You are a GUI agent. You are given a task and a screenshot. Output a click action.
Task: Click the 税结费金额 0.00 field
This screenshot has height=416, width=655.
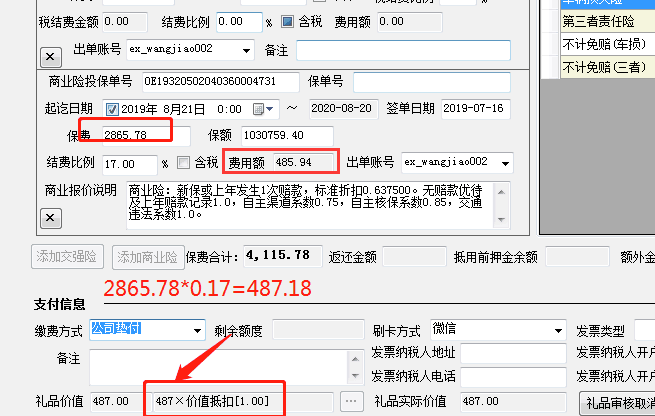(x=125, y=22)
